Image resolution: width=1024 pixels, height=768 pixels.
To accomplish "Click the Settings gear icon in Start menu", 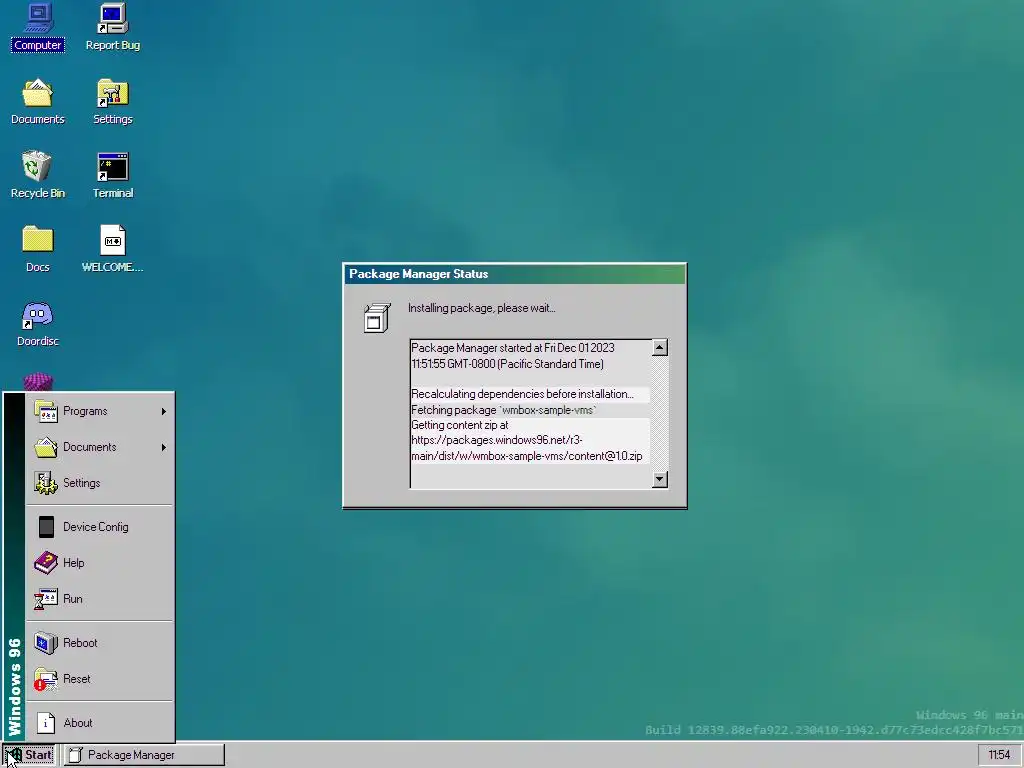I will point(45,483).
